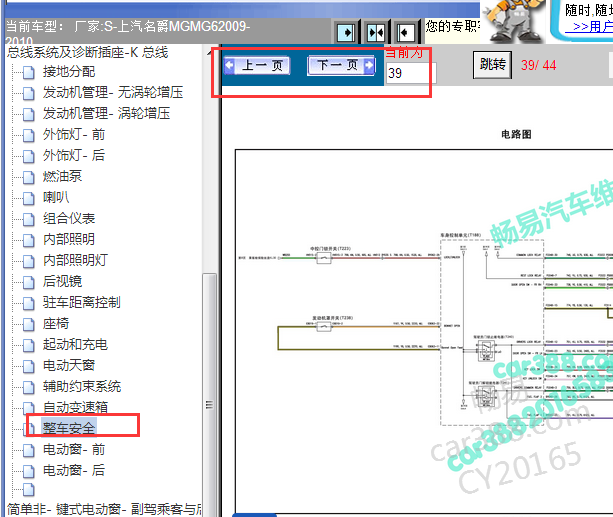Open 驻车距离控制 diagram entry

[x=82, y=302]
